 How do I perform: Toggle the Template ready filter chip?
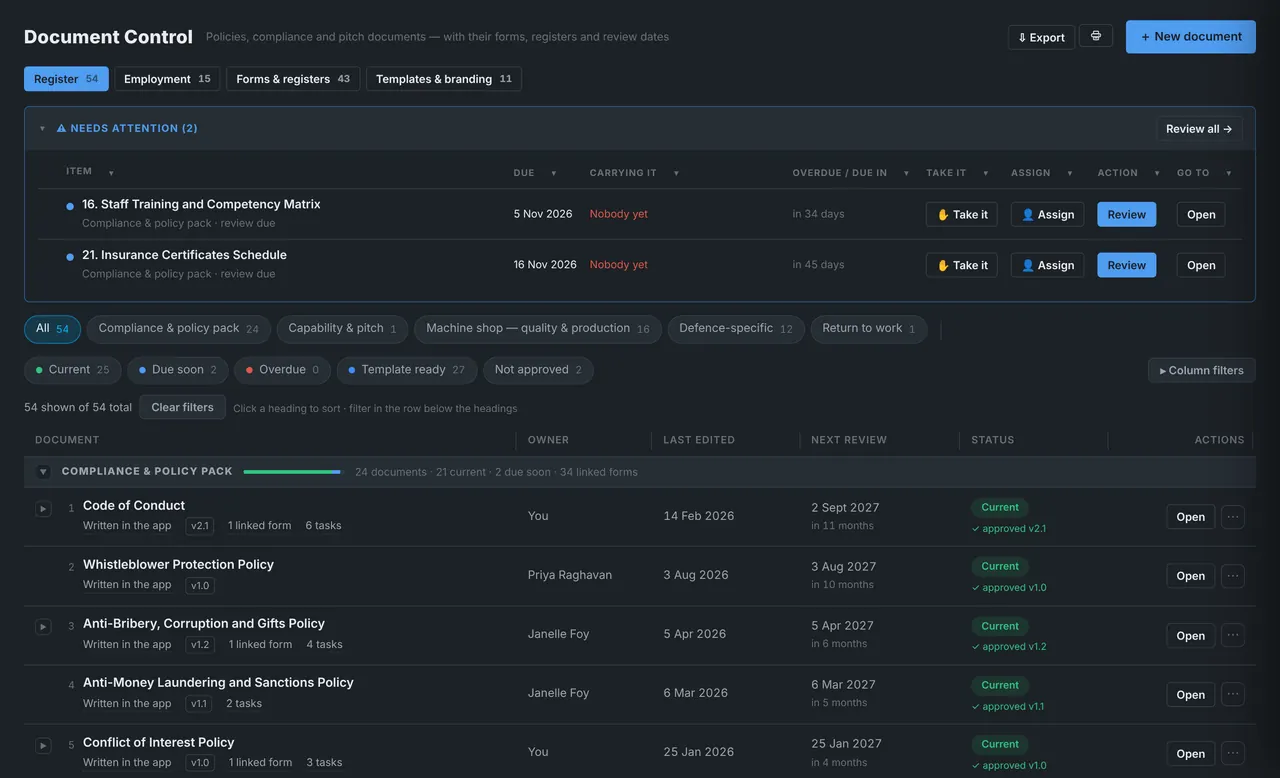point(407,370)
